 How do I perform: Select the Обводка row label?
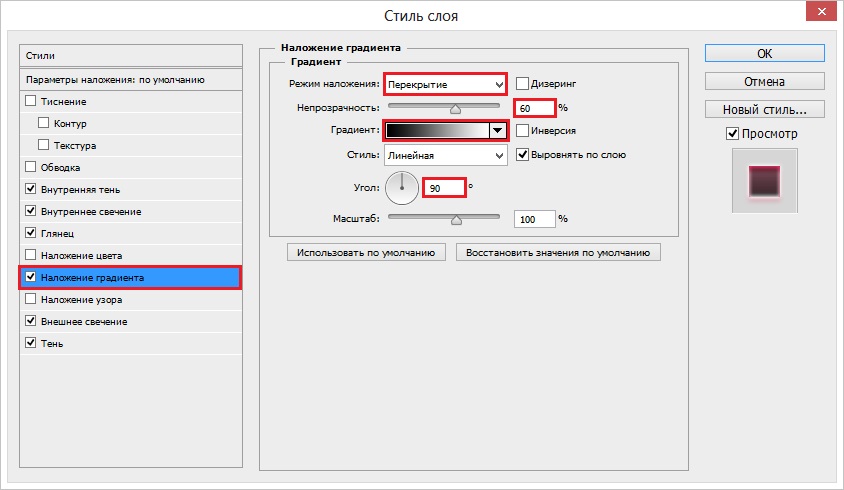coord(60,167)
